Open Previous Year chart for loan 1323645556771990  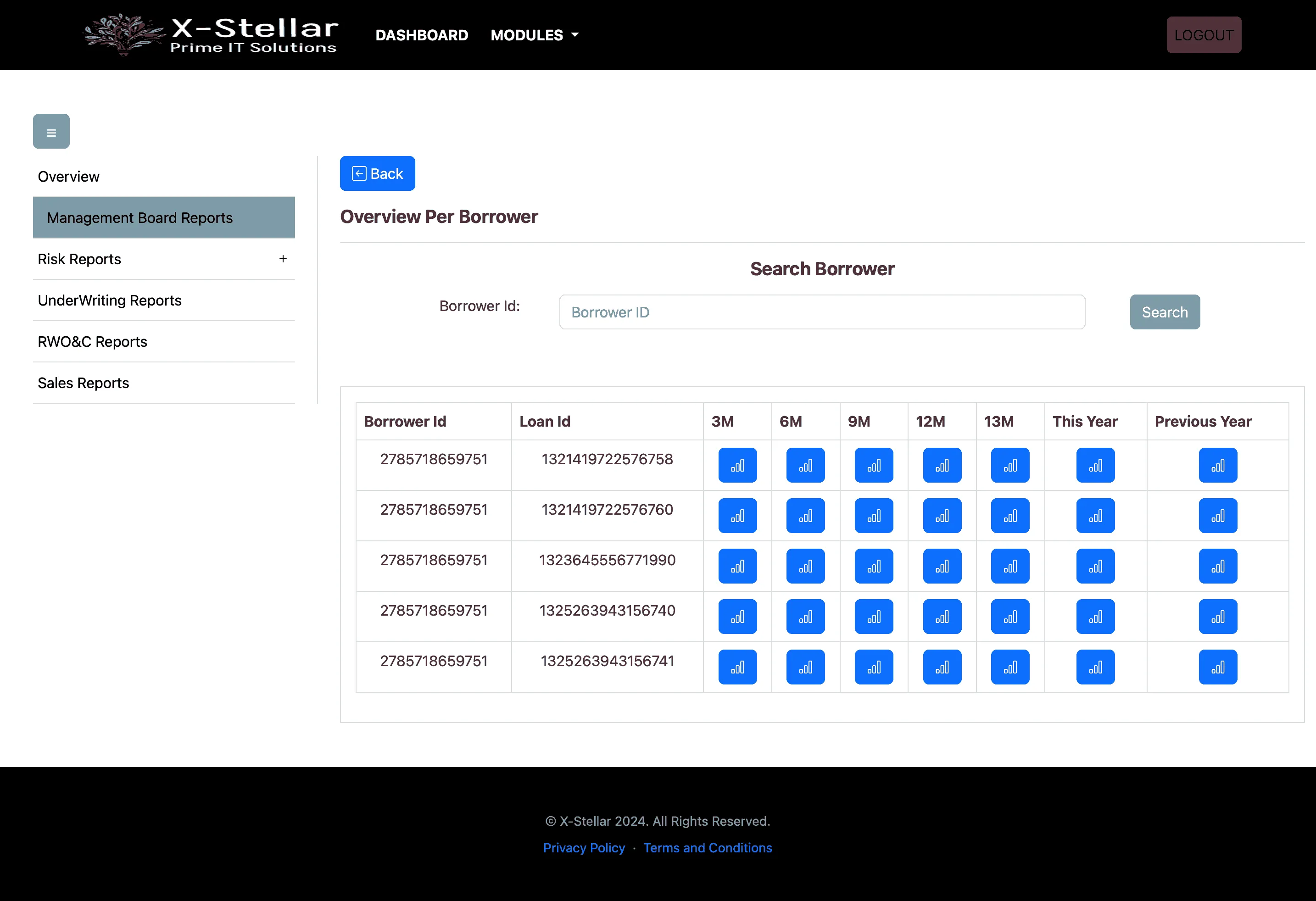(x=1217, y=566)
